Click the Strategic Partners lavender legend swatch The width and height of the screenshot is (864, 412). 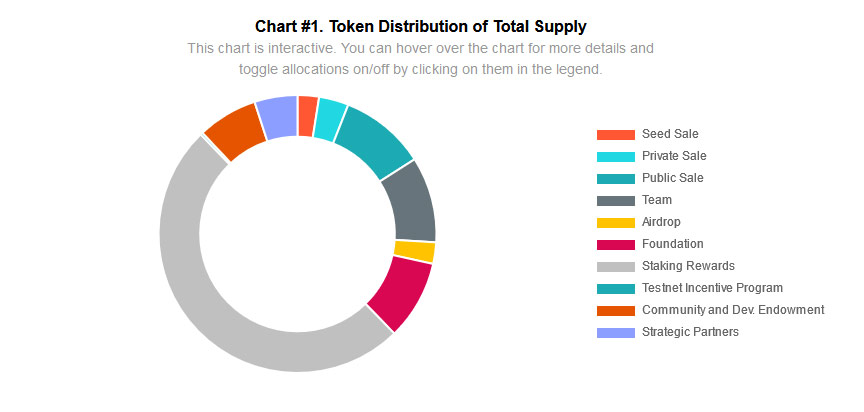point(615,332)
